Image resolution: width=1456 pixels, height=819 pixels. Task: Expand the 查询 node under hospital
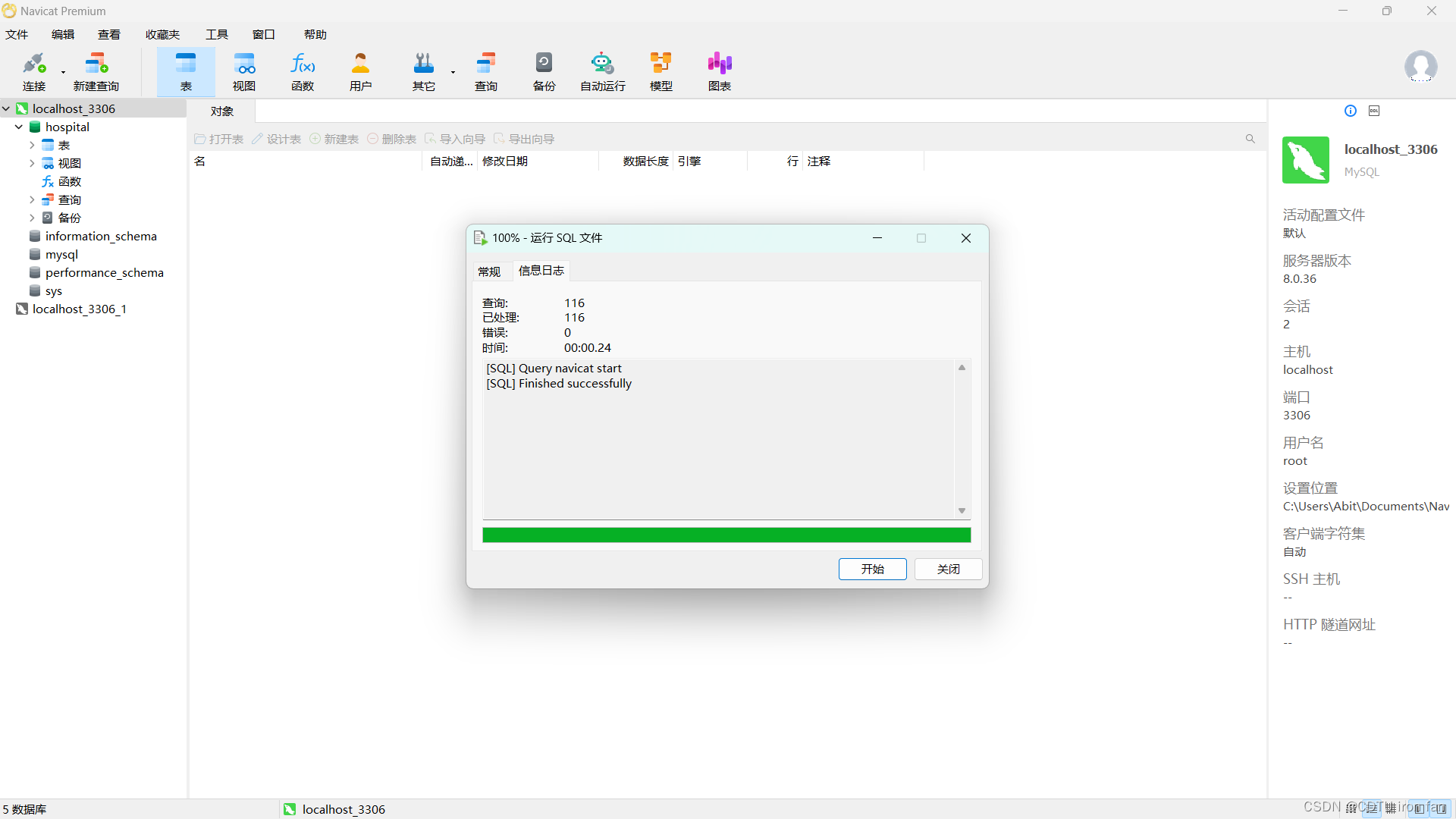pyautogui.click(x=32, y=199)
